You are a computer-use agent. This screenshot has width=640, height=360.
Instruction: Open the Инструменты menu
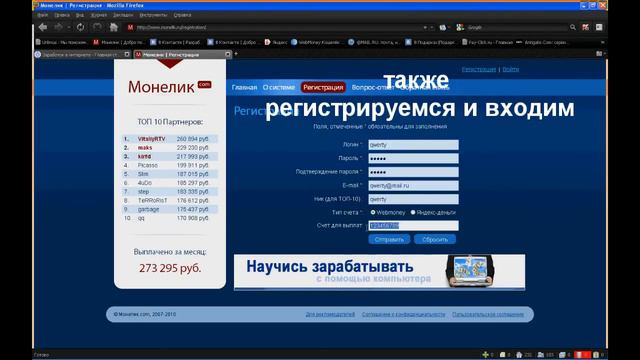pos(153,15)
